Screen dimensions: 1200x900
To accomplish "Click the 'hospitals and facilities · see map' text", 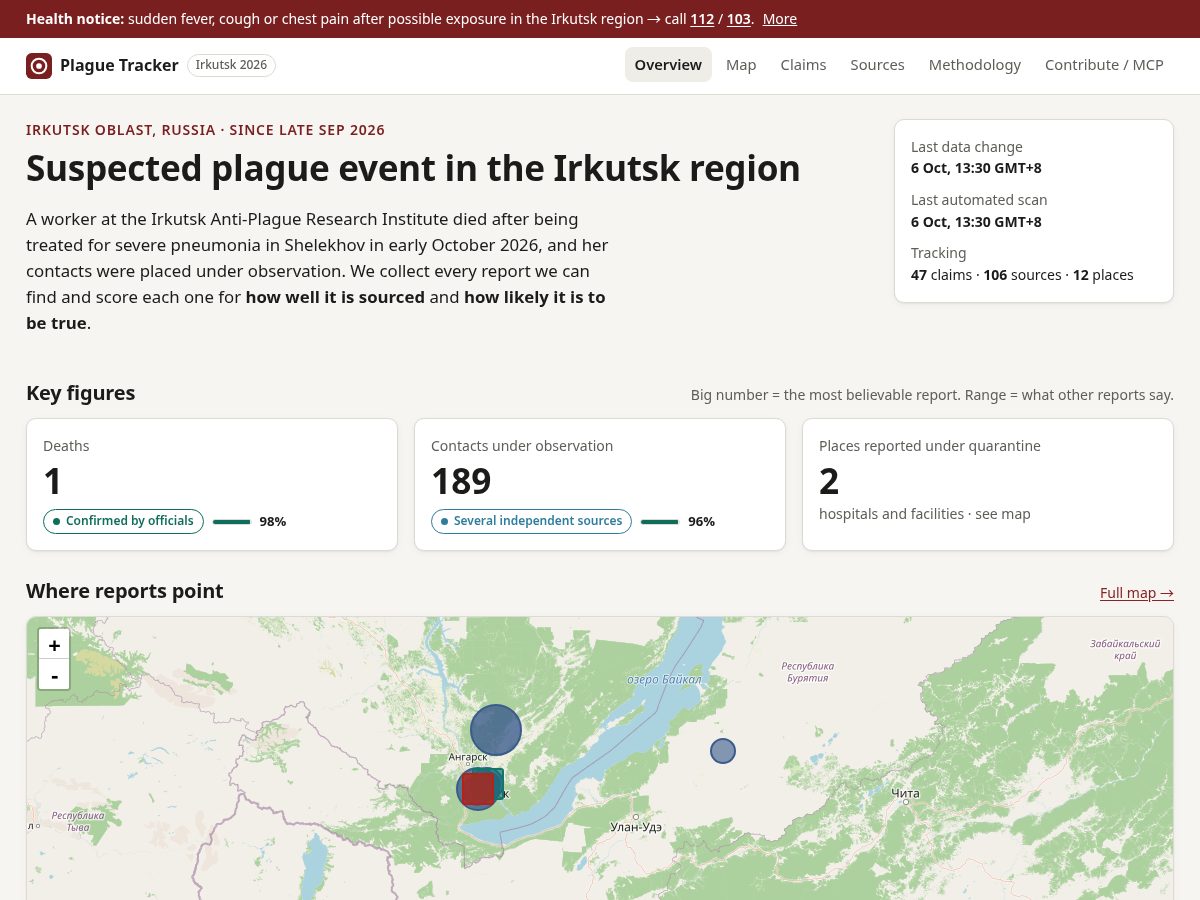I will (924, 514).
